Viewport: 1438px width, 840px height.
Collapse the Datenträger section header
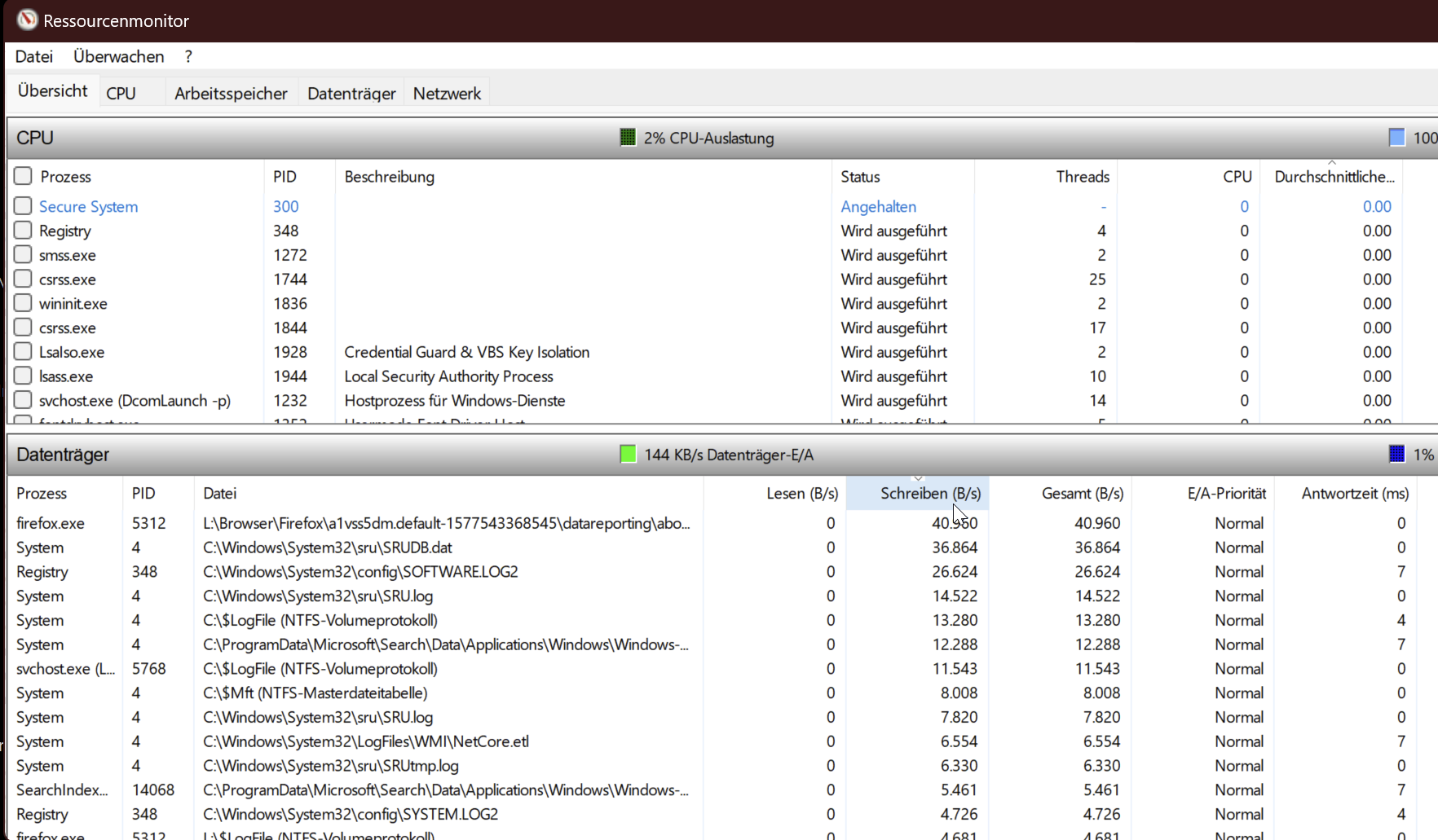pos(722,455)
